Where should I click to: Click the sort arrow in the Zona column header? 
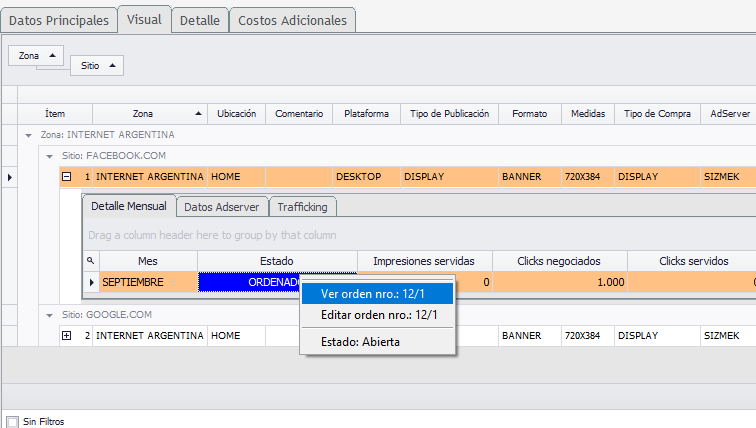click(199, 114)
